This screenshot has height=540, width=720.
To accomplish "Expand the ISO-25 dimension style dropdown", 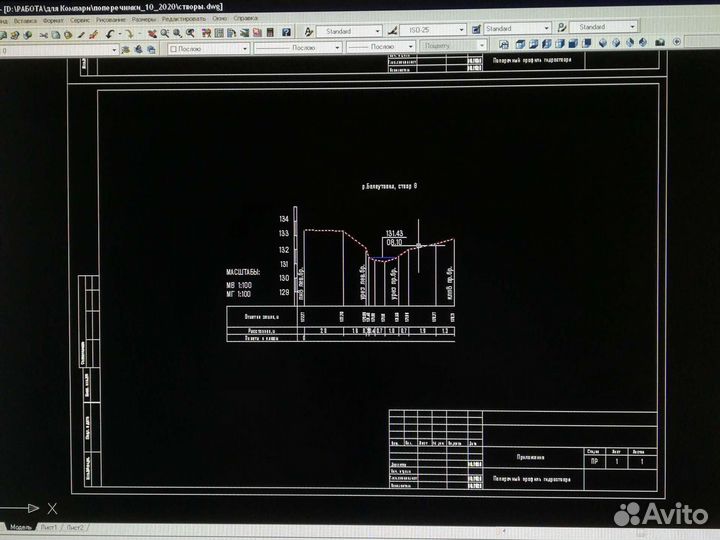I will coord(461,29).
